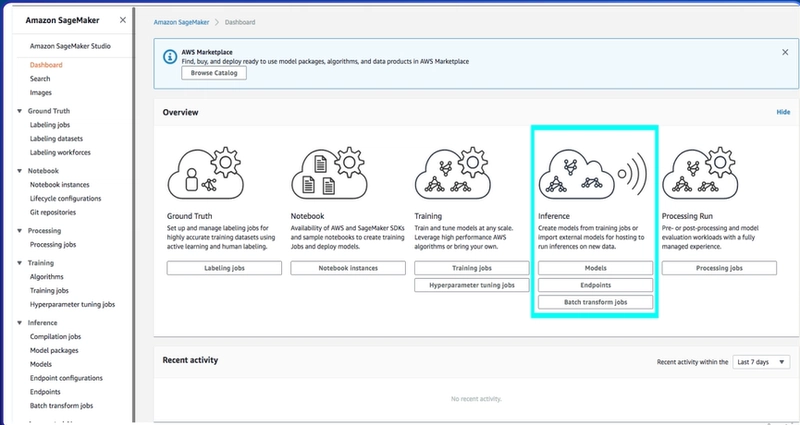Collapse the Processing sidebar section
Screen dimensions: 800x425
coord(19,231)
